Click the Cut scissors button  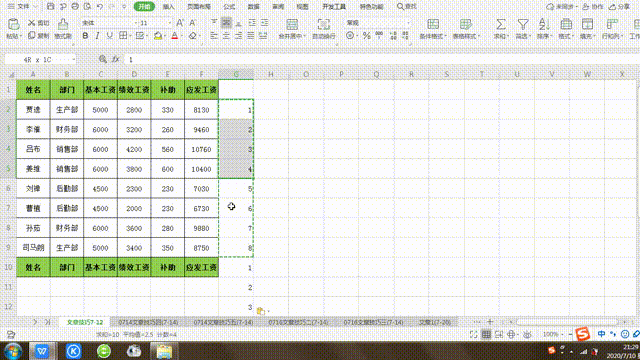coord(38,23)
